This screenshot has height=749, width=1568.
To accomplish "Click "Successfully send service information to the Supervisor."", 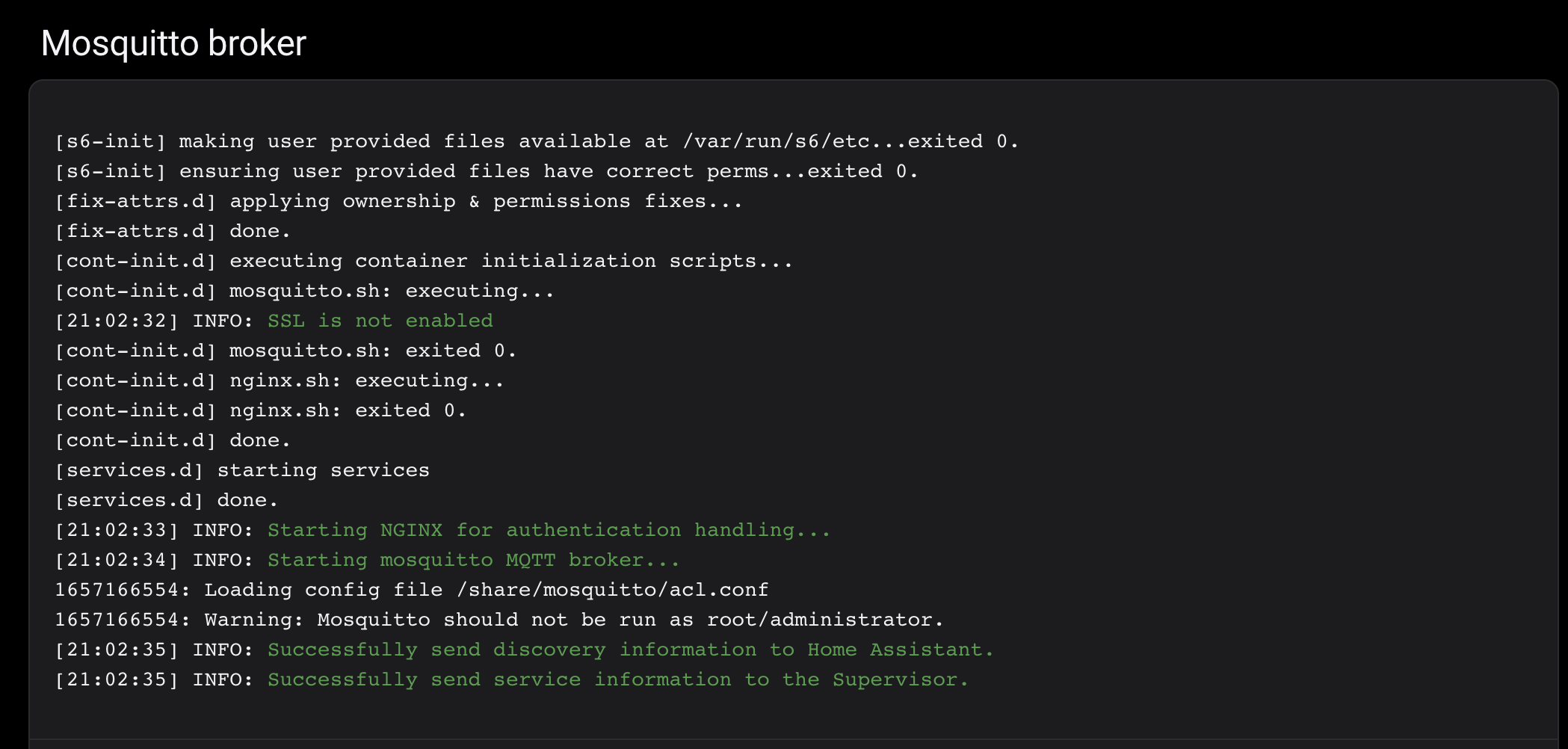I will [618, 679].
